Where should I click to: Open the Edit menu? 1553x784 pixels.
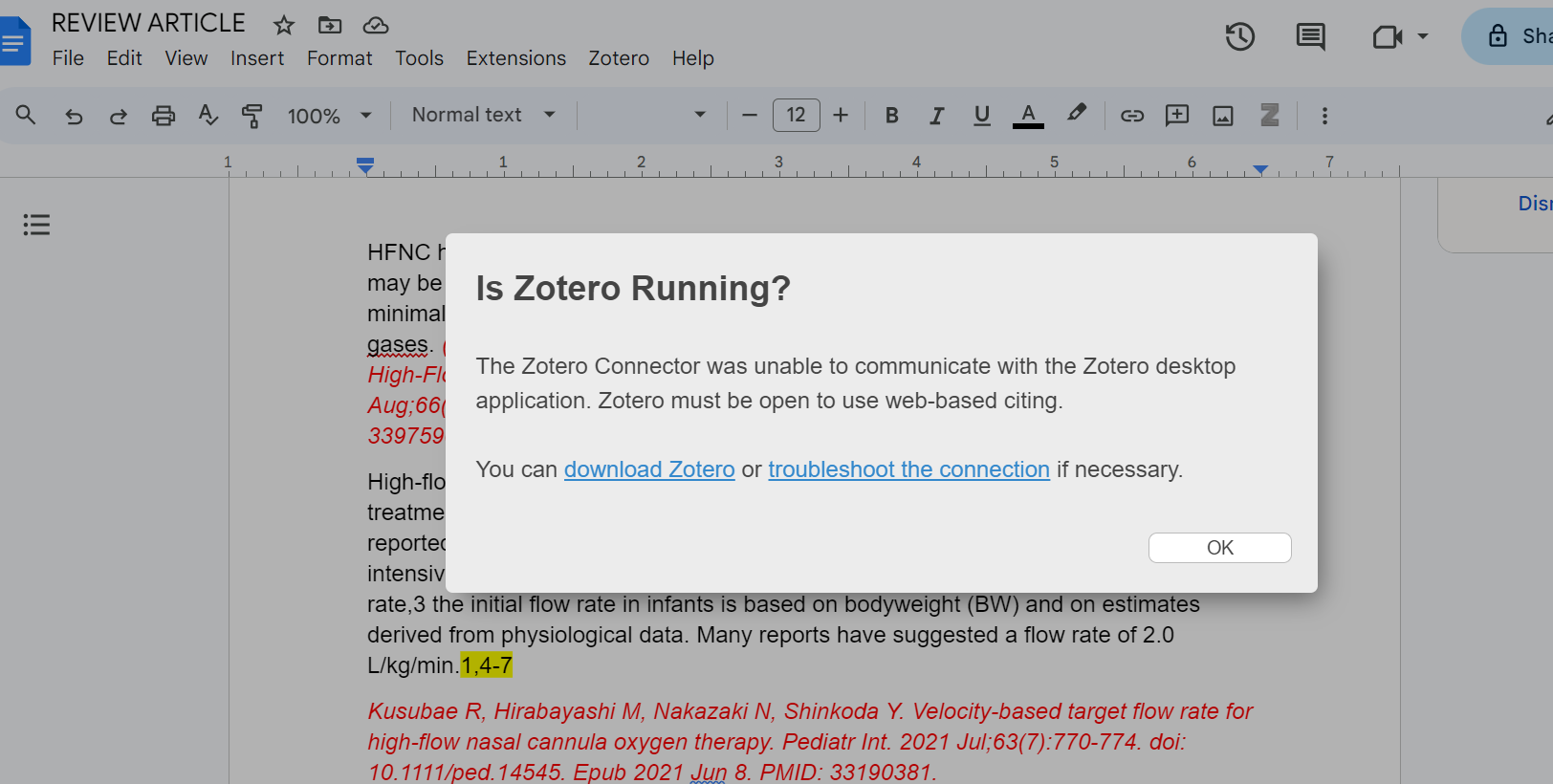point(124,58)
